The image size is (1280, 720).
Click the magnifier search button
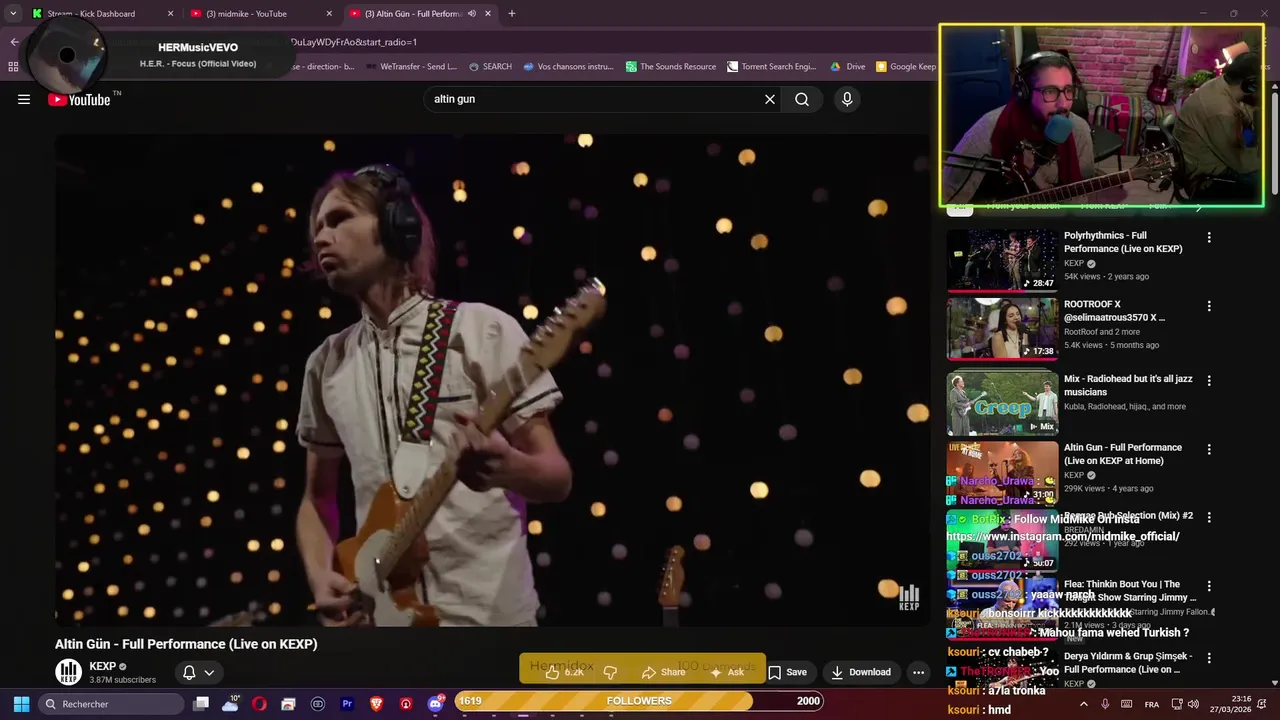[802, 99]
